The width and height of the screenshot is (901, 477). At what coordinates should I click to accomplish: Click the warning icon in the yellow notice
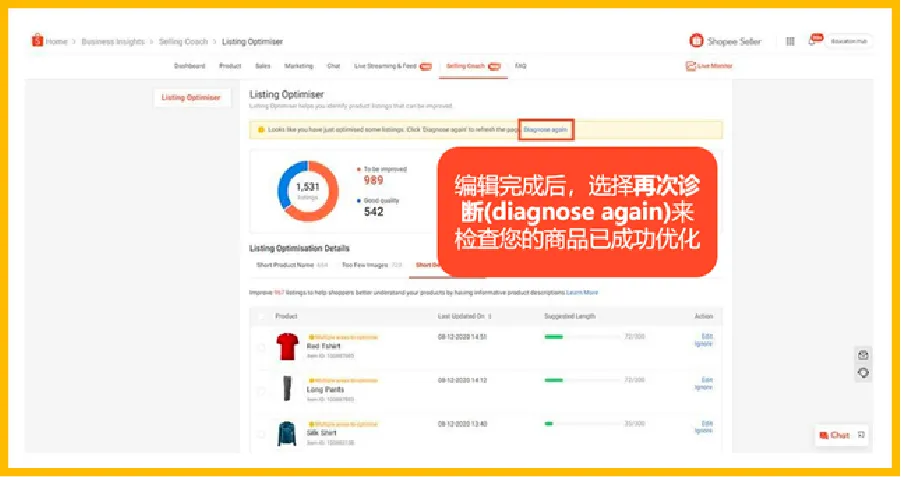pyautogui.click(x=261, y=130)
